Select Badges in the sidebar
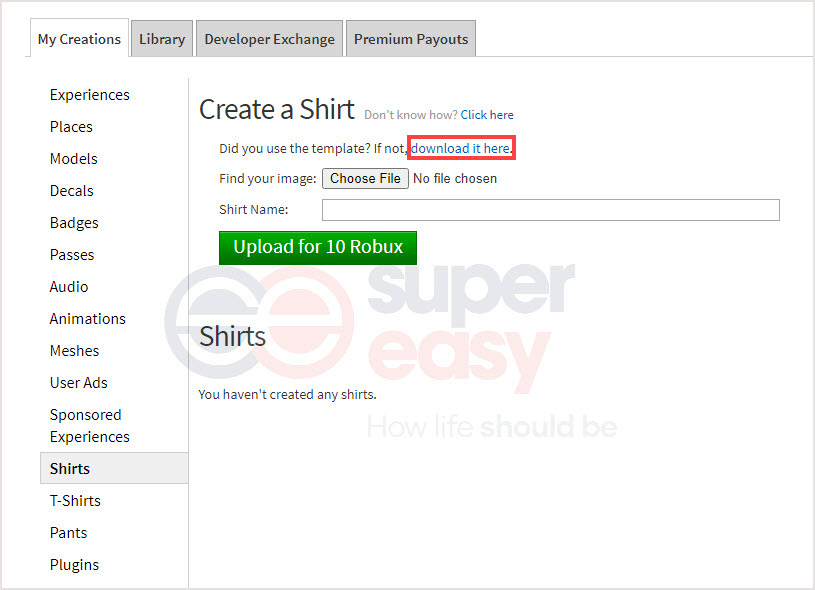The image size is (815, 590). click(74, 223)
